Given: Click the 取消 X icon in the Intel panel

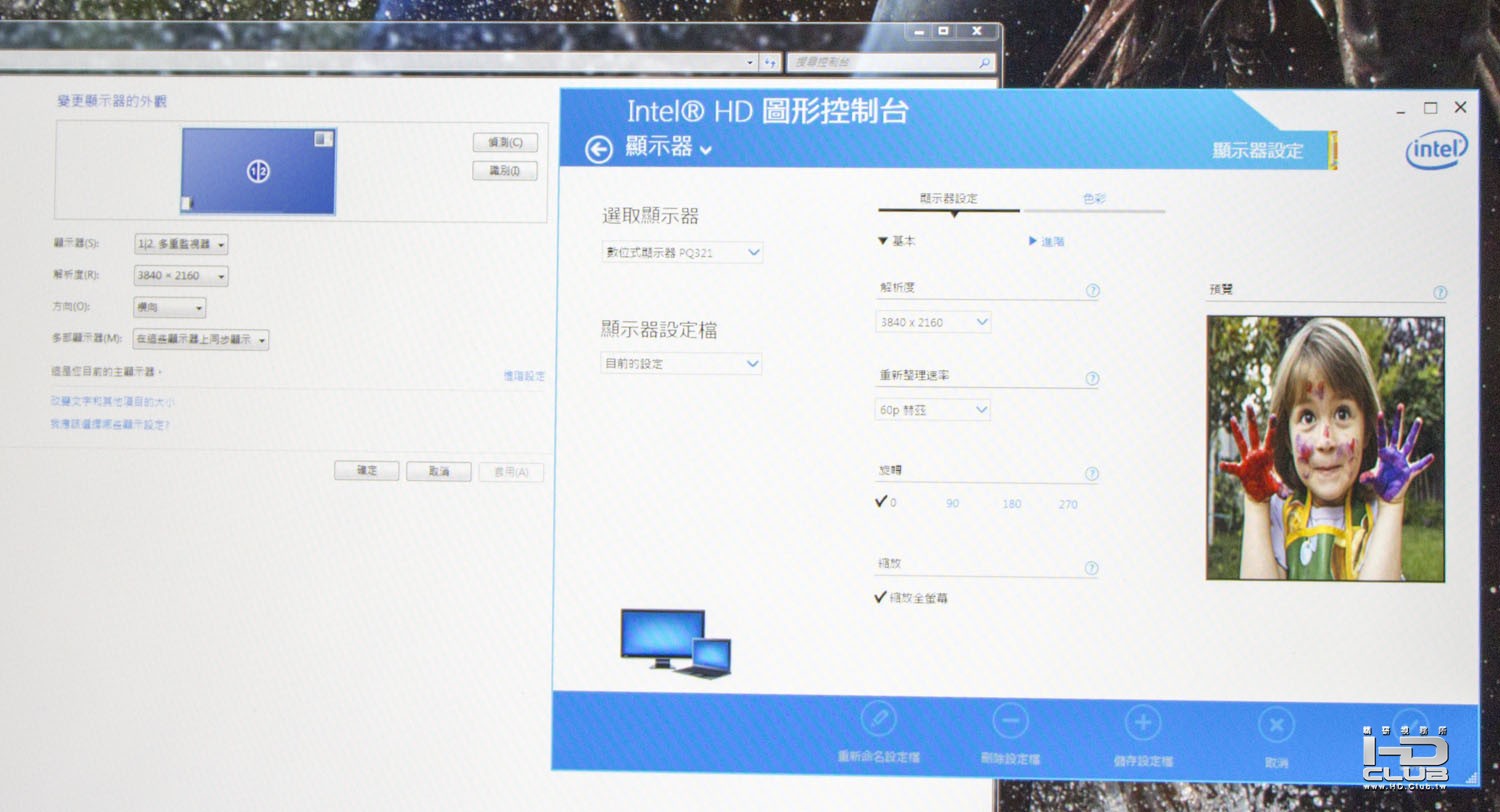Looking at the screenshot, I should [1275, 725].
